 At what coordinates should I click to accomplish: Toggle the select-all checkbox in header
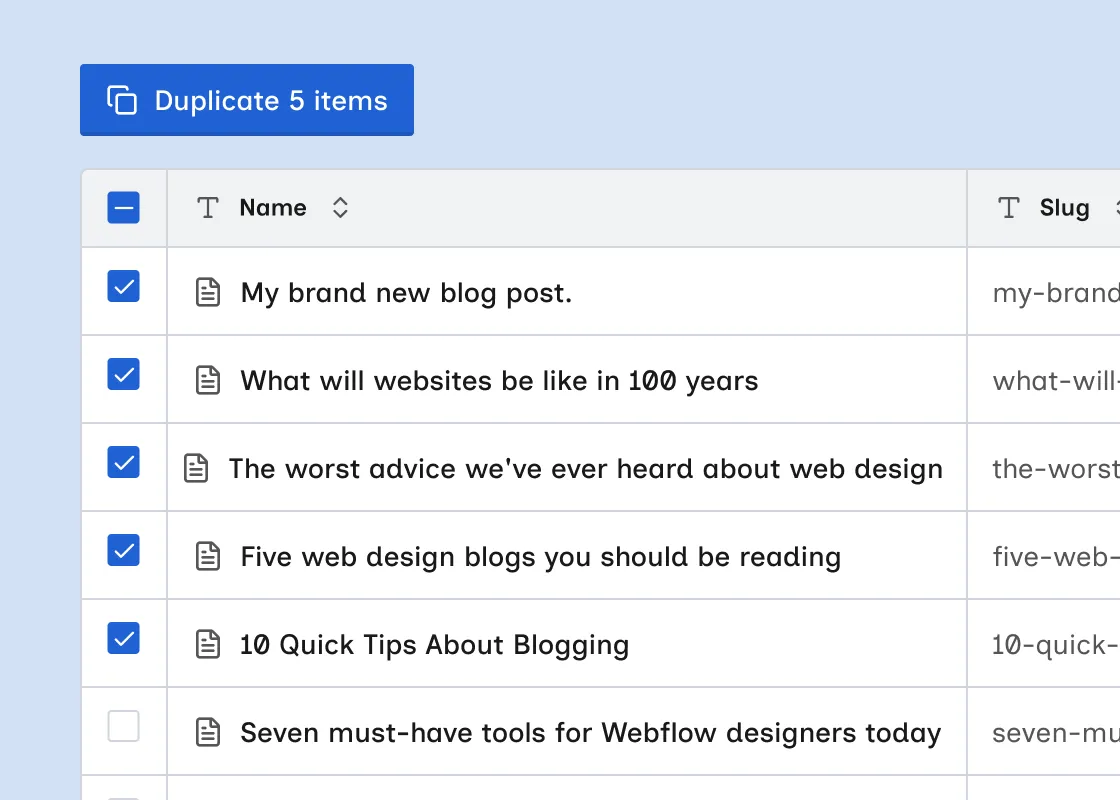[x=124, y=208]
